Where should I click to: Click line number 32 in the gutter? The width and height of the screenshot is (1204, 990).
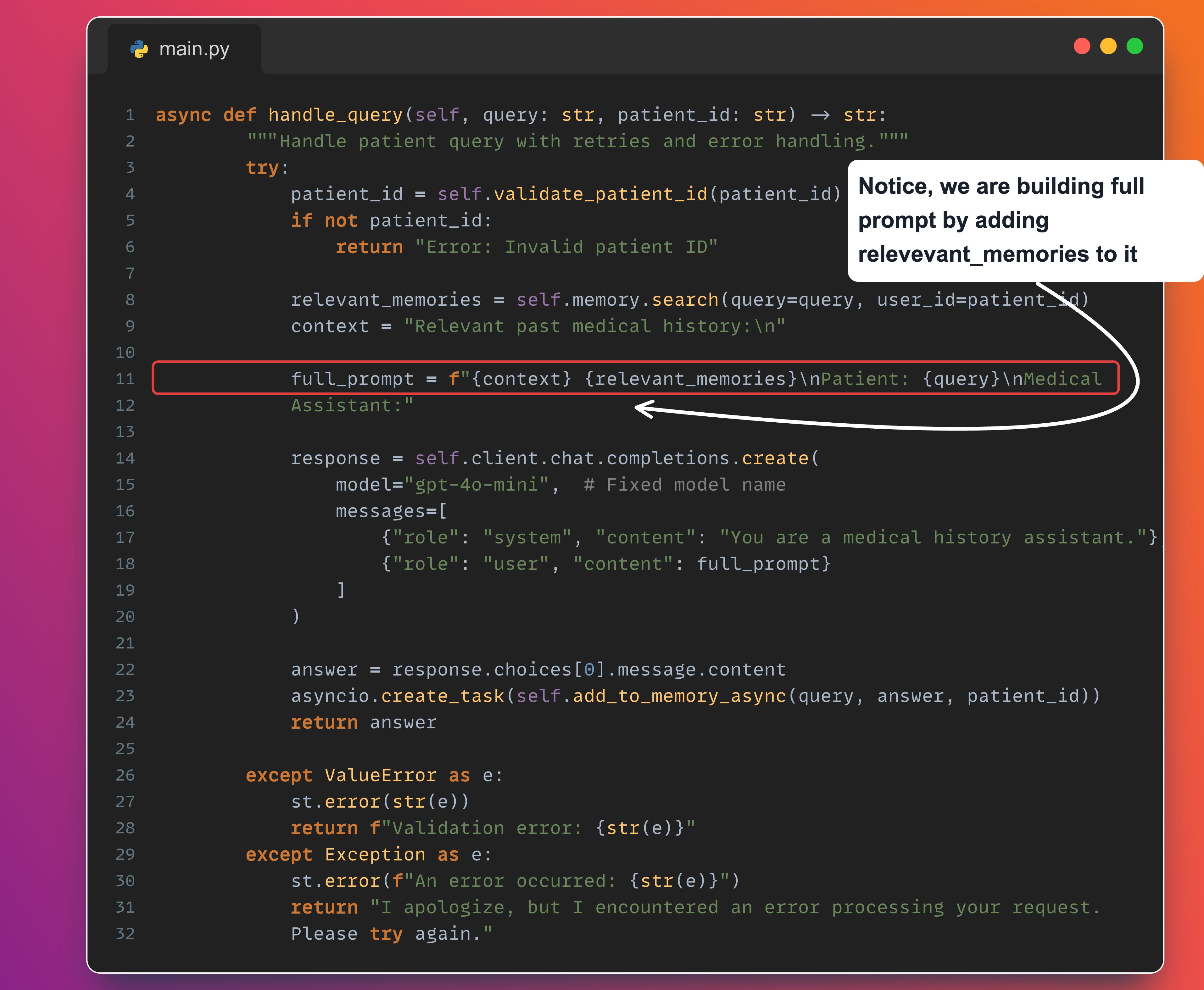pos(125,934)
